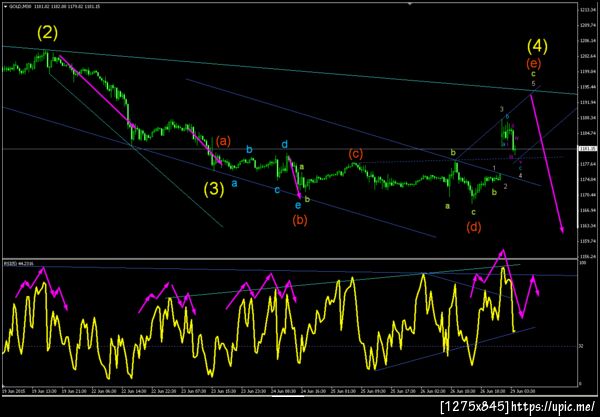Click the 1213.34 price scale label
Image resolution: width=600 pixels, height=417 pixels.
[x=587, y=10]
